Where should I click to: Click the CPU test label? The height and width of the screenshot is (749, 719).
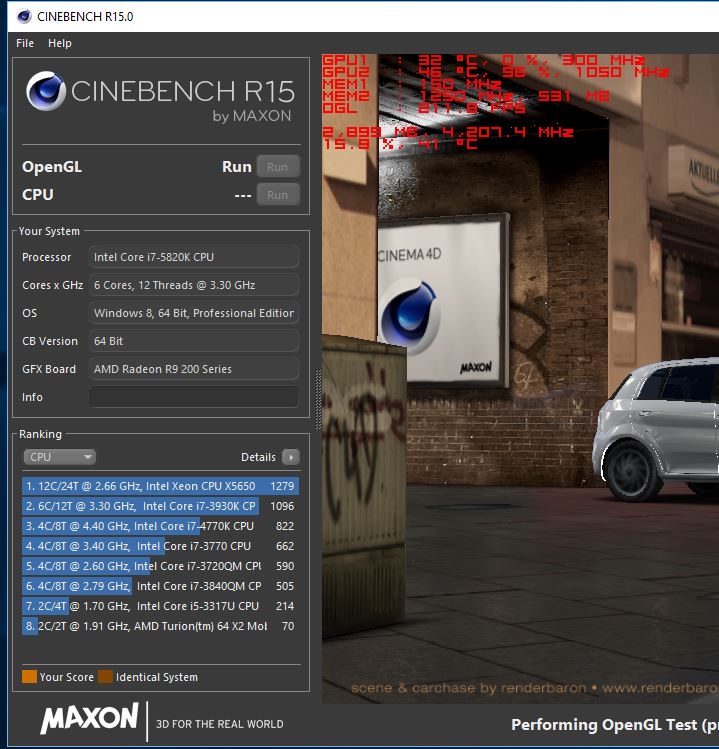(38, 195)
